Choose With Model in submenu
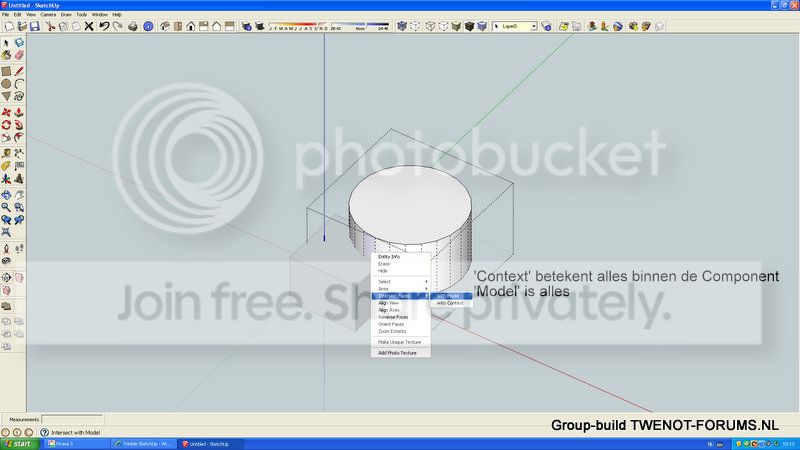The image size is (800, 450). click(x=451, y=296)
